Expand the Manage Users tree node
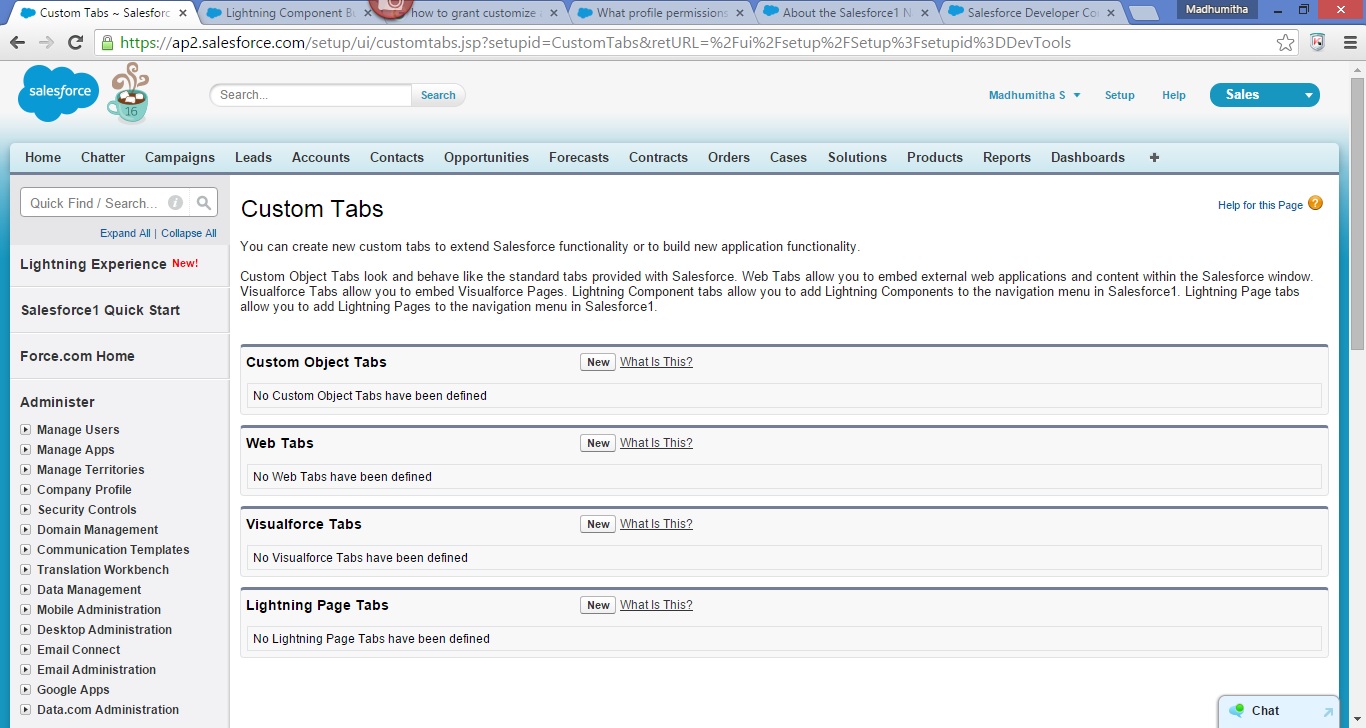This screenshot has height=728, width=1366. (x=26, y=430)
